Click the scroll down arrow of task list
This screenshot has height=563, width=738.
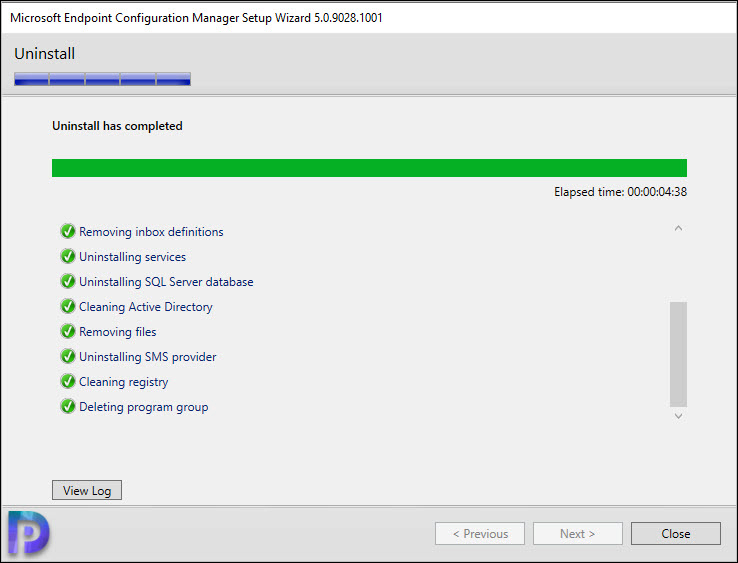[678, 416]
